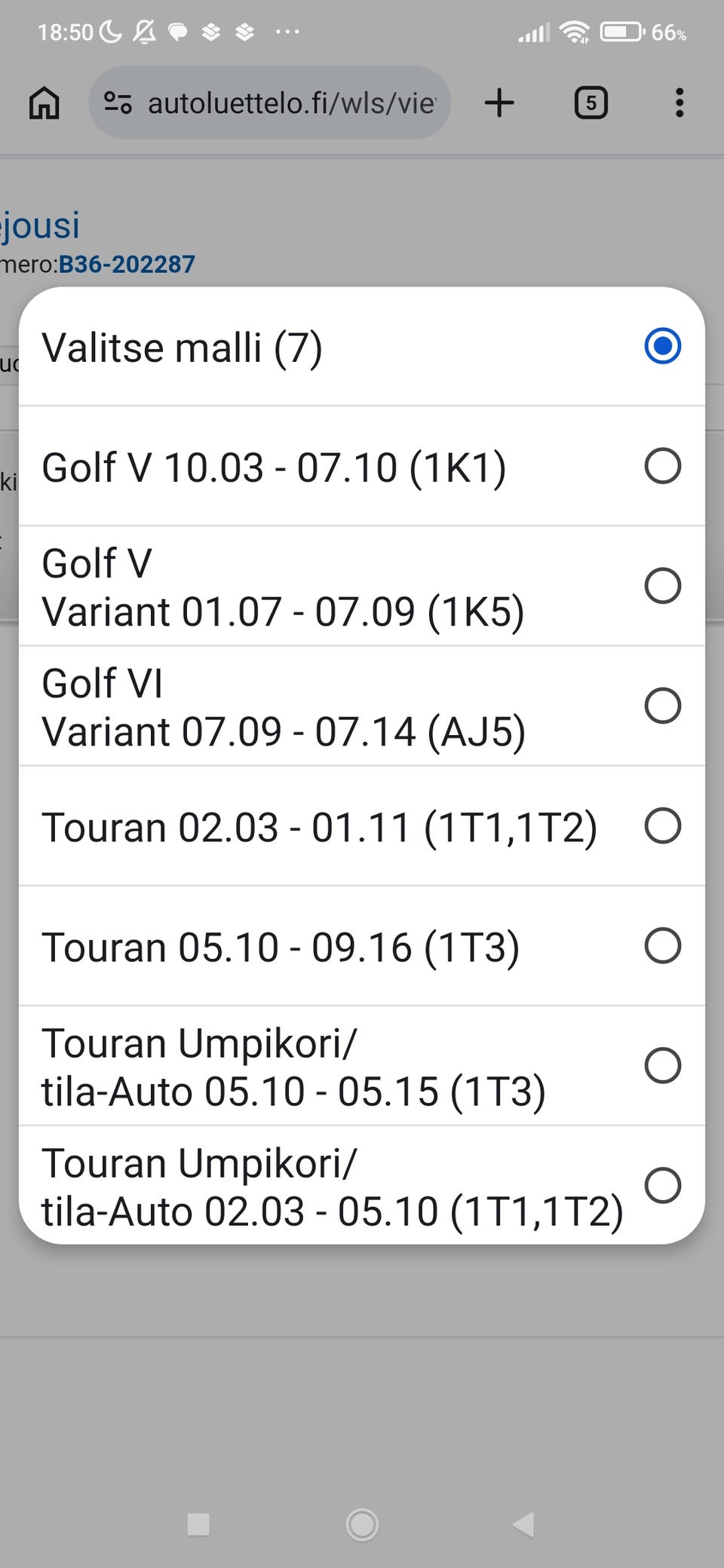Tap the selected Valitse malli radio button
The height and width of the screenshot is (1568, 724).
663,346
